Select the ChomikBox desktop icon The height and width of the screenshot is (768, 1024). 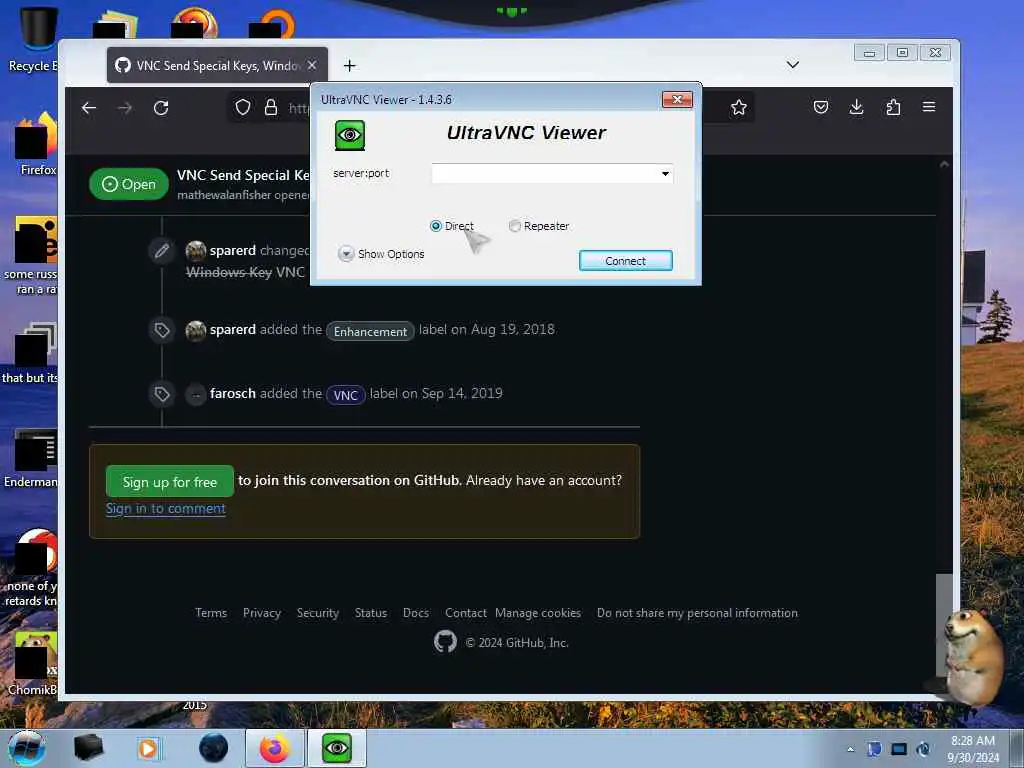pos(33,663)
